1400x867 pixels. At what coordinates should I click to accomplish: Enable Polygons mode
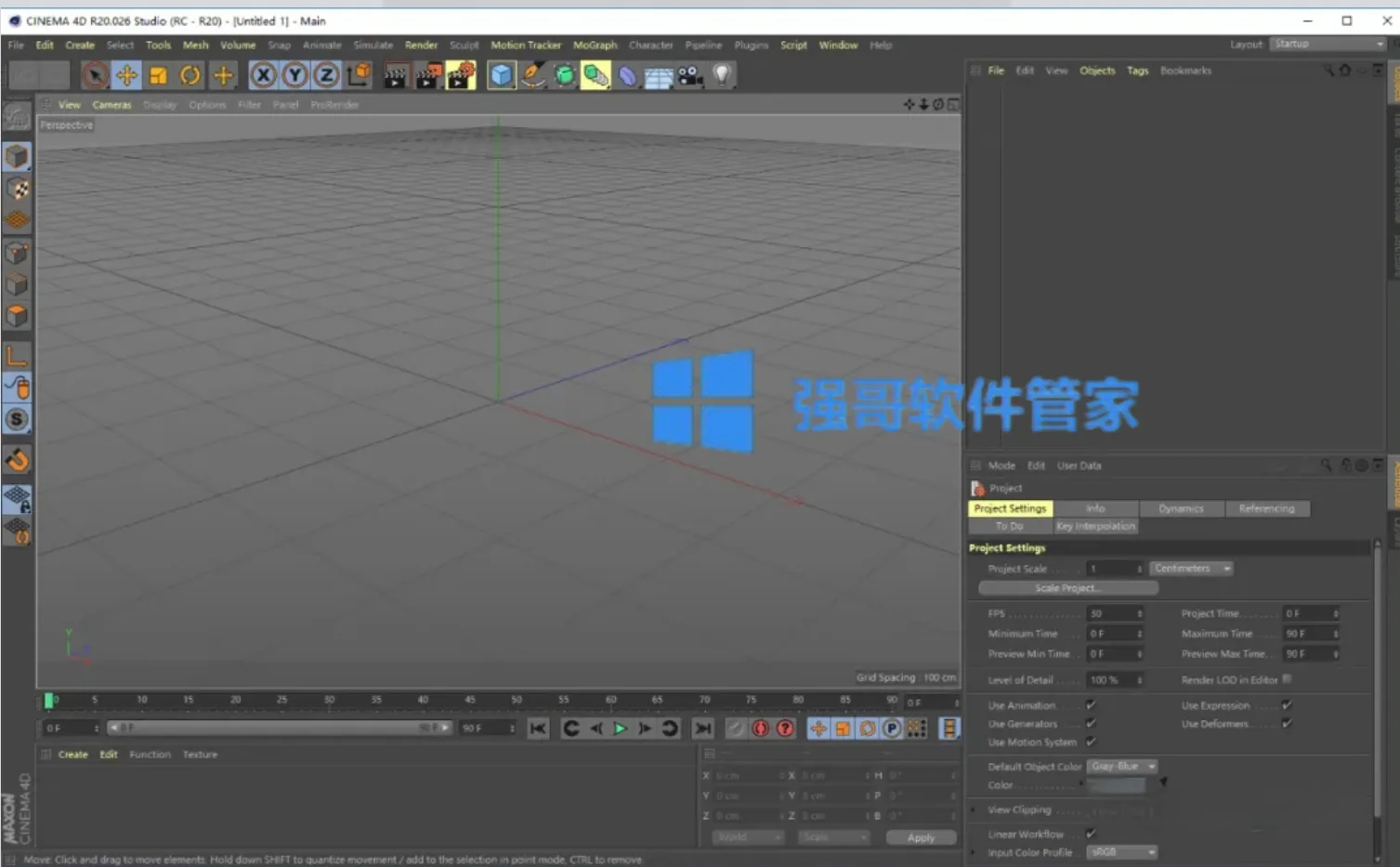pos(17,316)
